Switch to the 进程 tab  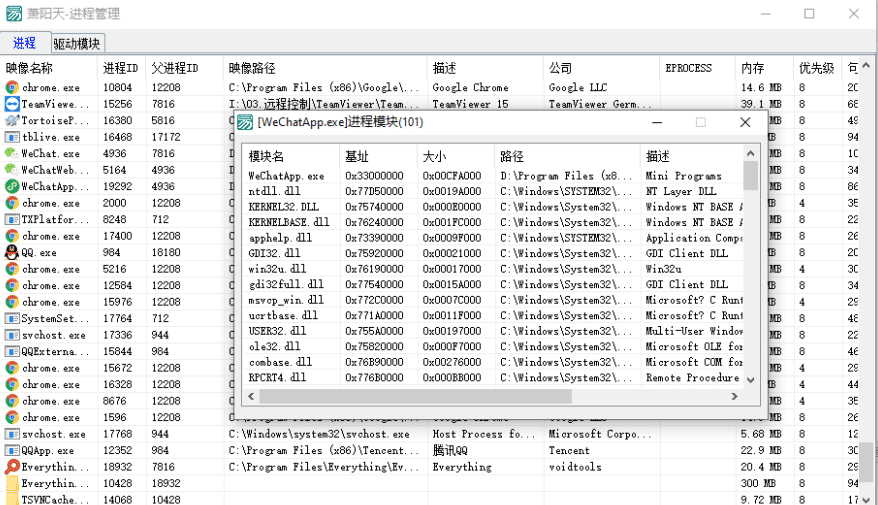[24, 43]
